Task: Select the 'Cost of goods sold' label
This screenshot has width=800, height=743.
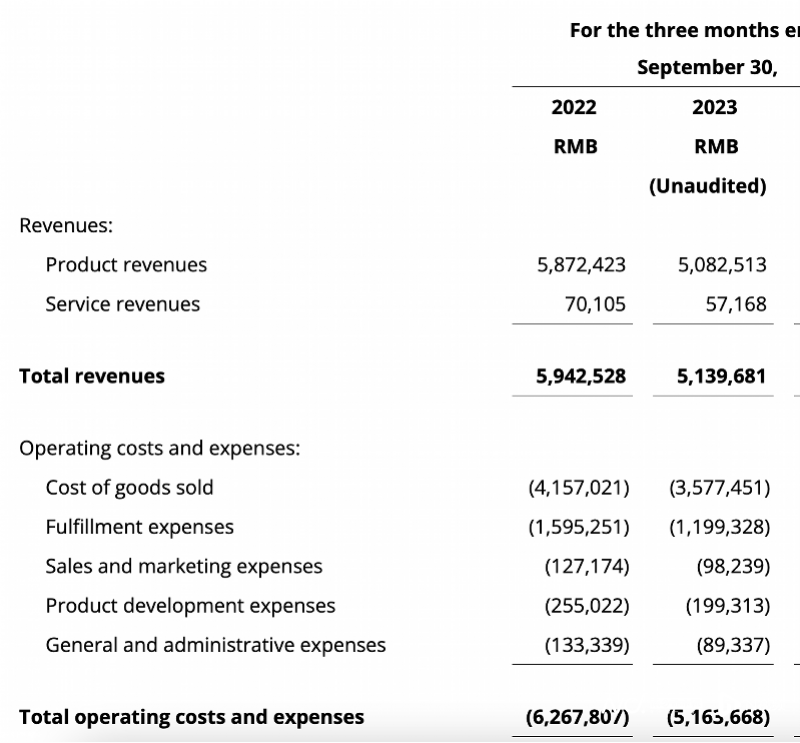Action: [x=129, y=487]
